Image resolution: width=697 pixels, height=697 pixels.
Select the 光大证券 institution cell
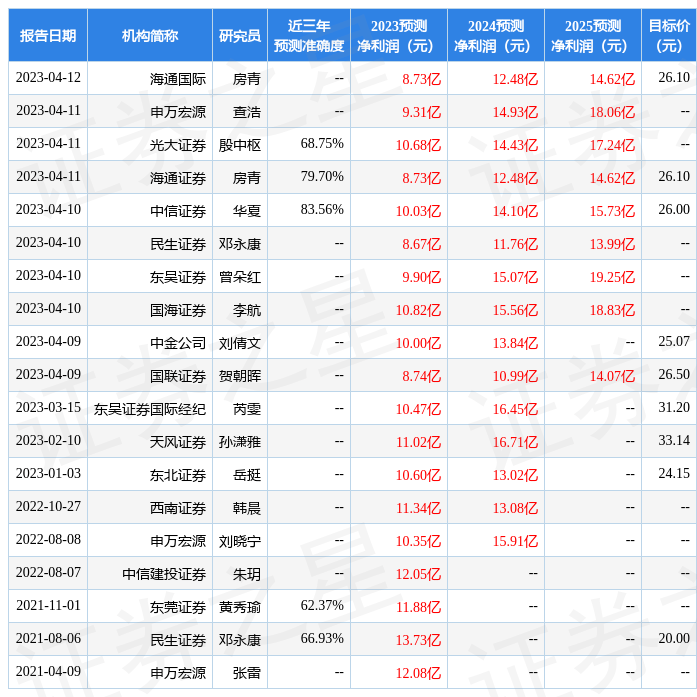(x=178, y=145)
